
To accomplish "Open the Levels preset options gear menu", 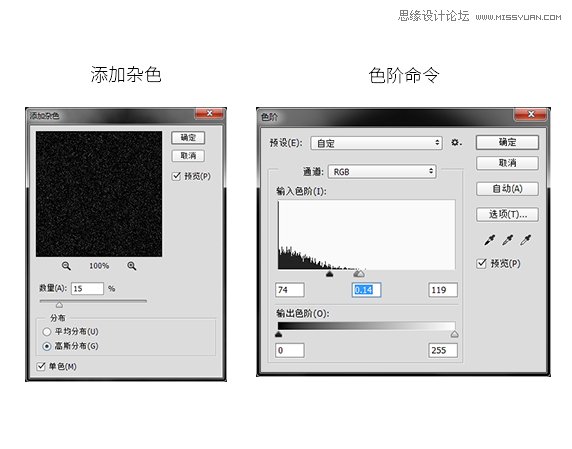I will pos(456,142).
